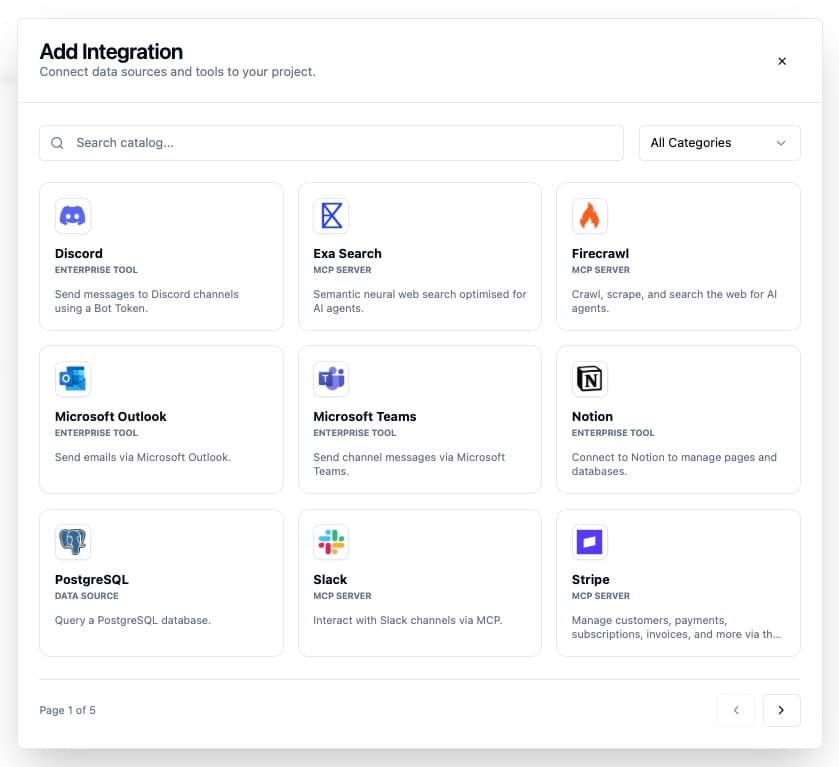Viewport: 839px width, 767px height.
Task: Click the search magnifying glass icon
Action: [x=57, y=143]
